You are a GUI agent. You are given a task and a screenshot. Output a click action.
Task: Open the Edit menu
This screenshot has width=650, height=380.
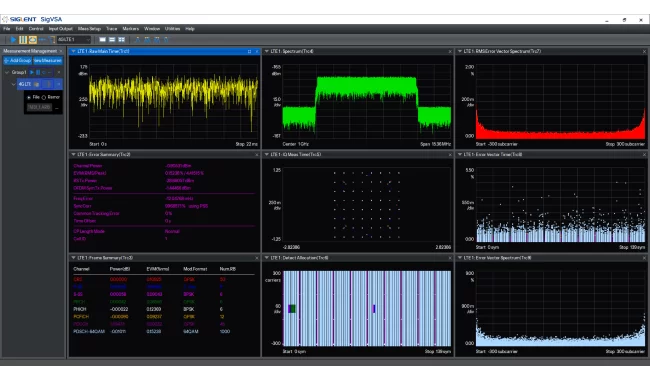(x=19, y=29)
